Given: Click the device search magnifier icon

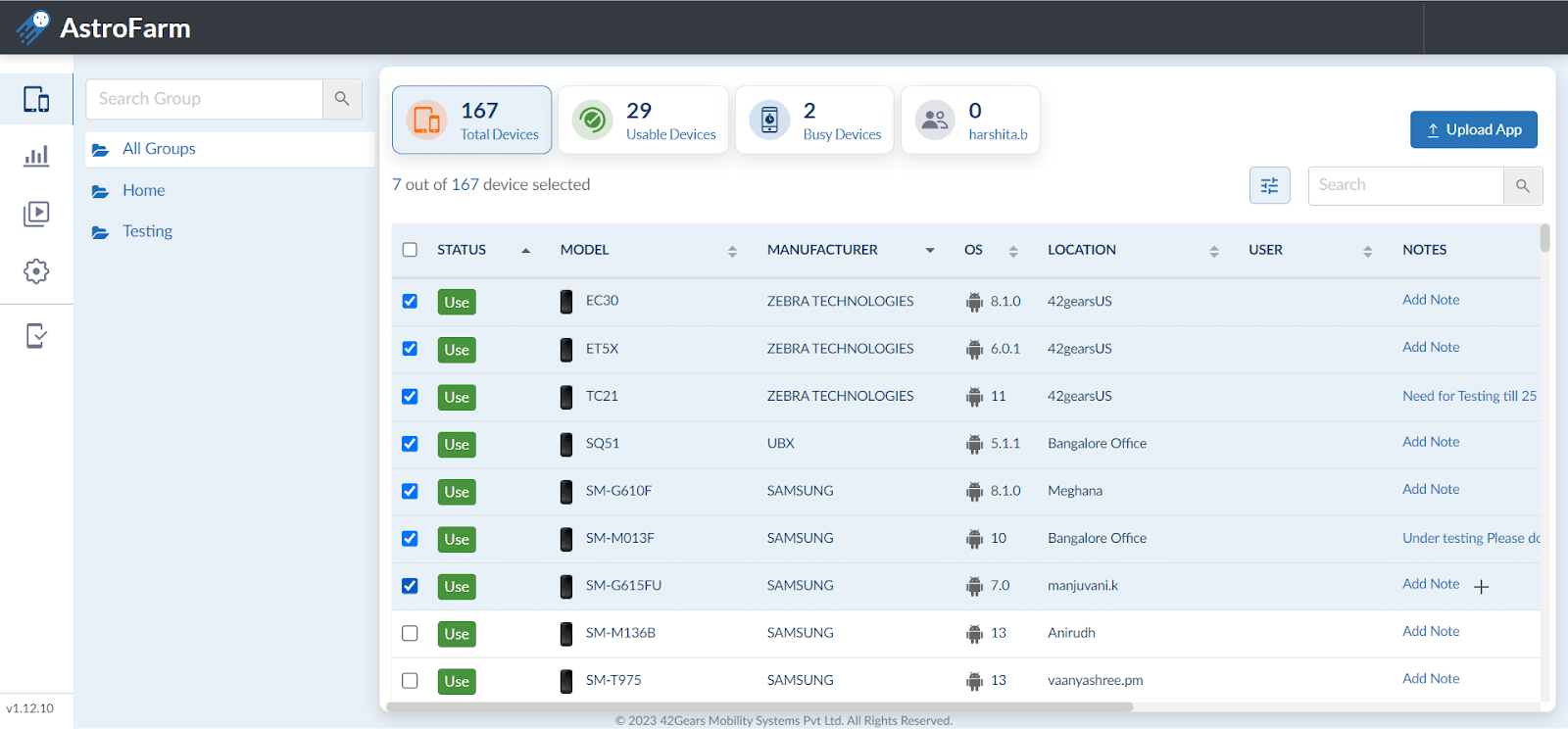Looking at the screenshot, I should [x=1522, y=185].
